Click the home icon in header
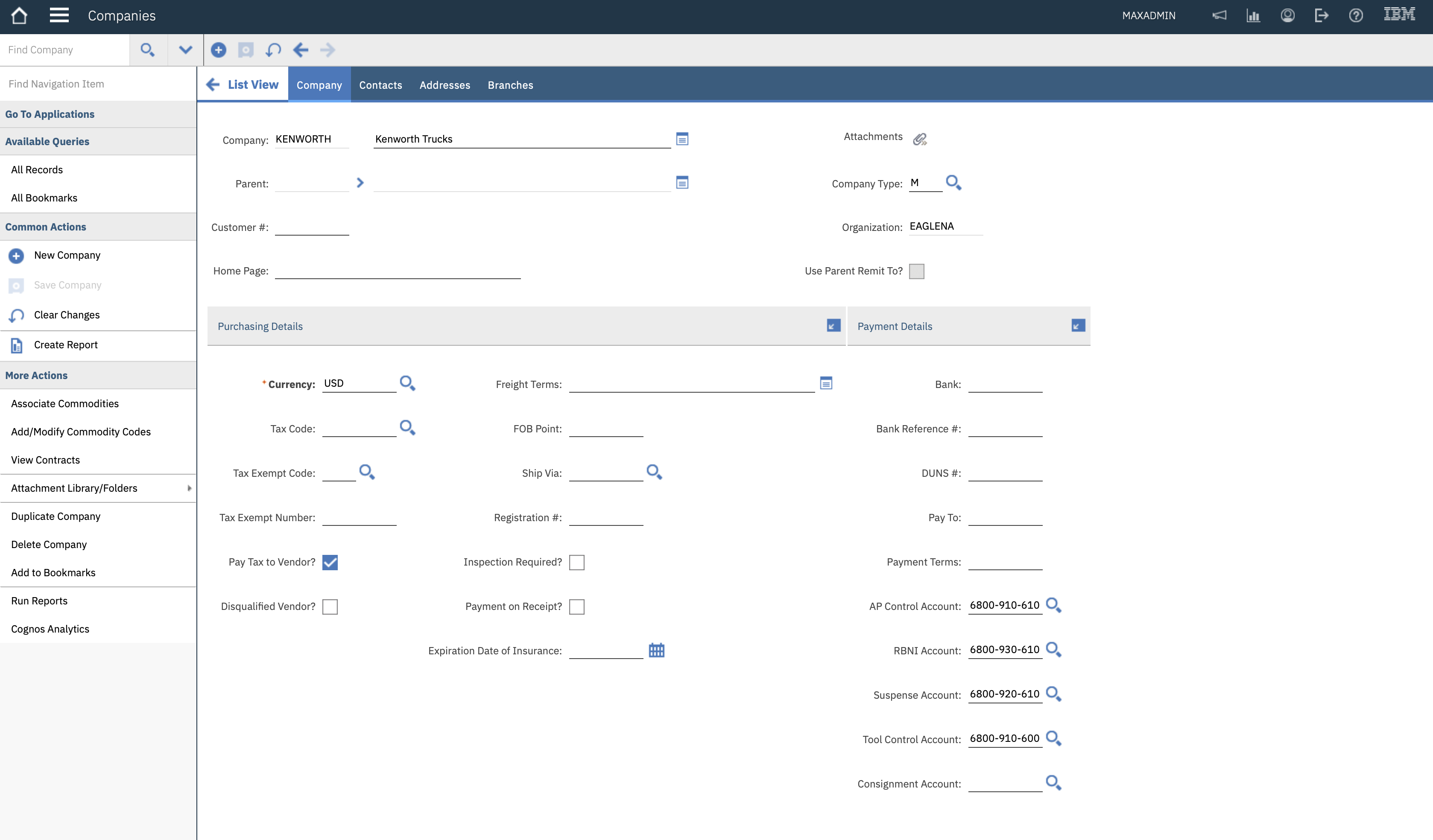 tap(19, 15)
